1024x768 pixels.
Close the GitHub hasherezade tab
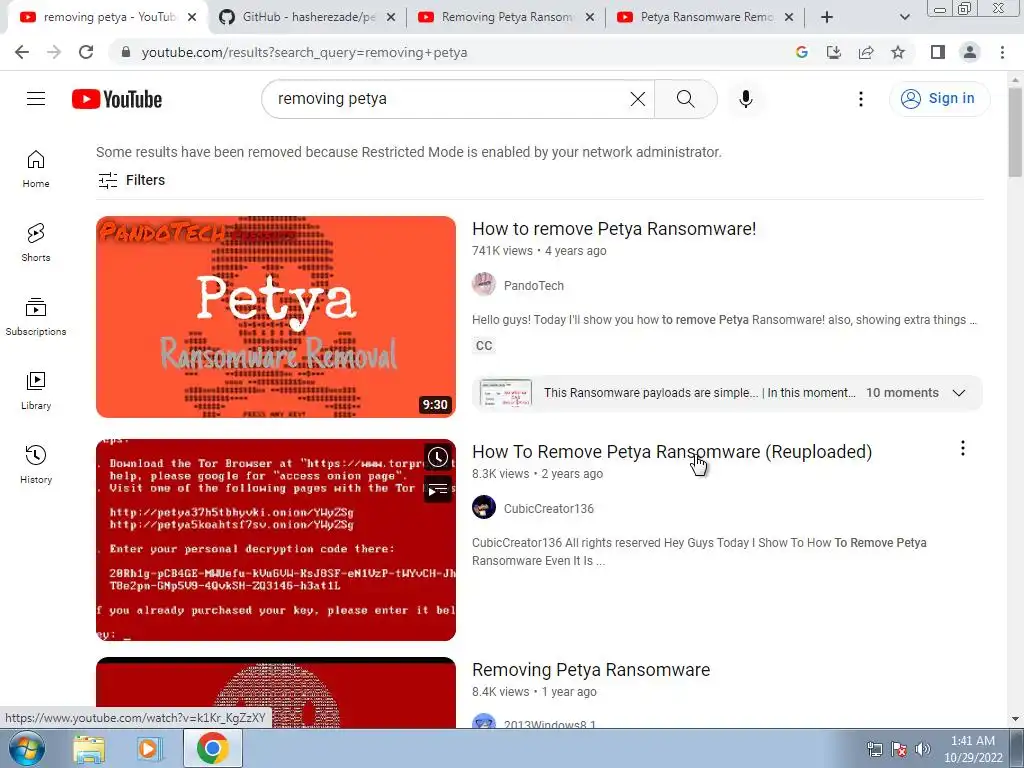tap(391, 17)
